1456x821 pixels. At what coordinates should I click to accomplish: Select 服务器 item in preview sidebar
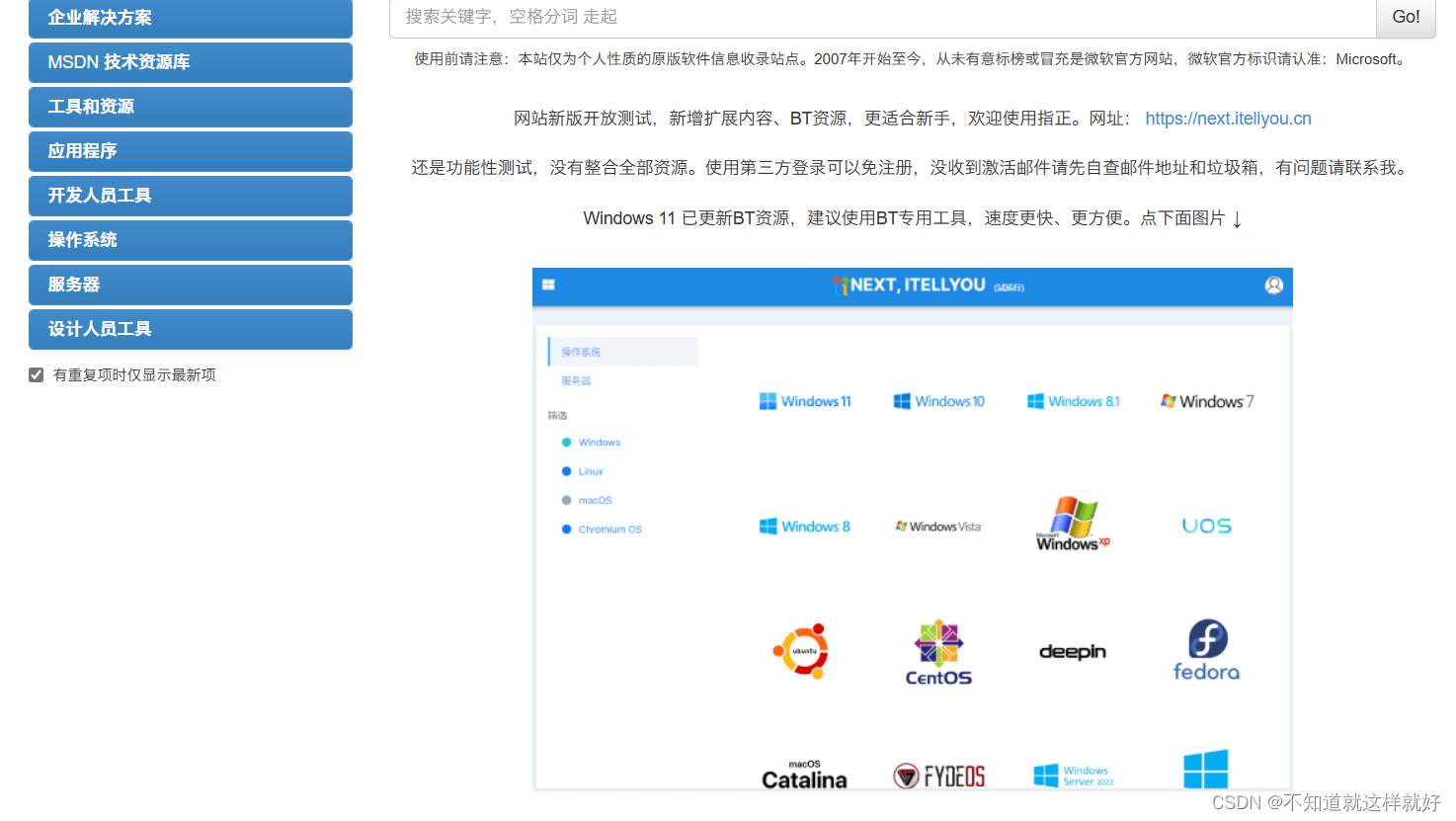576,380
